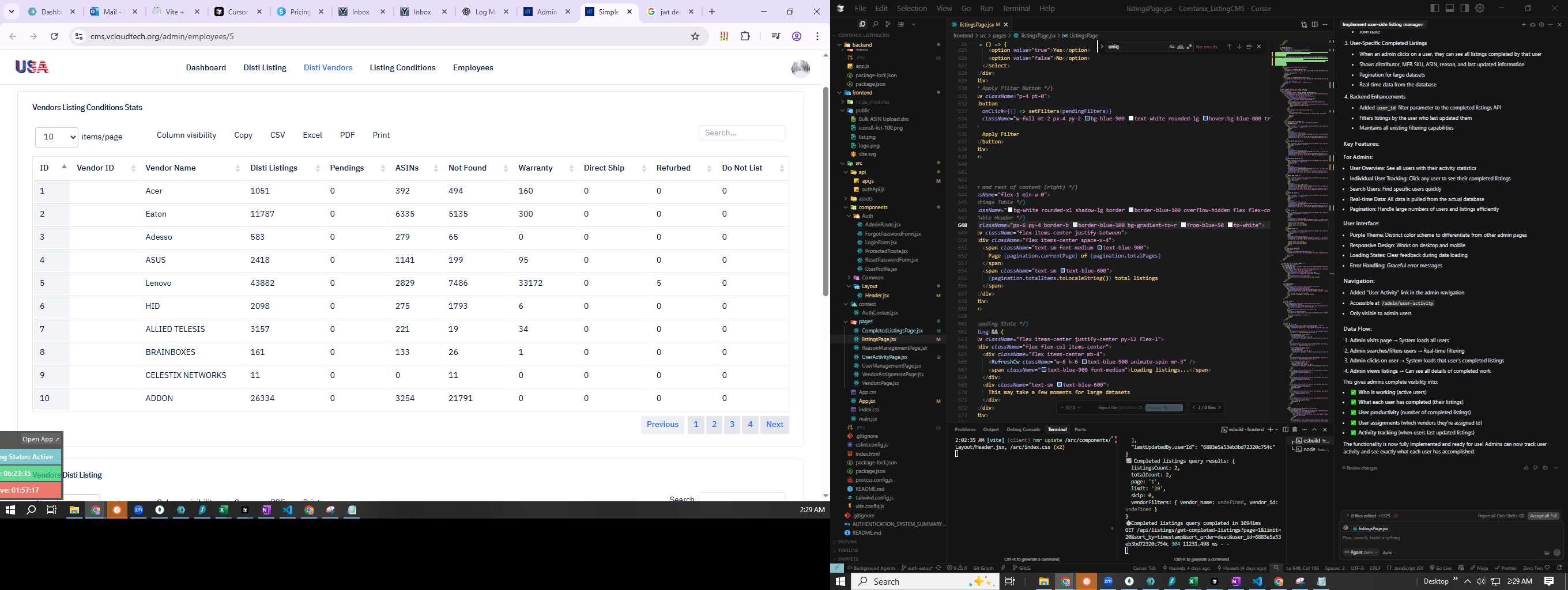Expand TIMELINE section in explorer

pos(848,550)
